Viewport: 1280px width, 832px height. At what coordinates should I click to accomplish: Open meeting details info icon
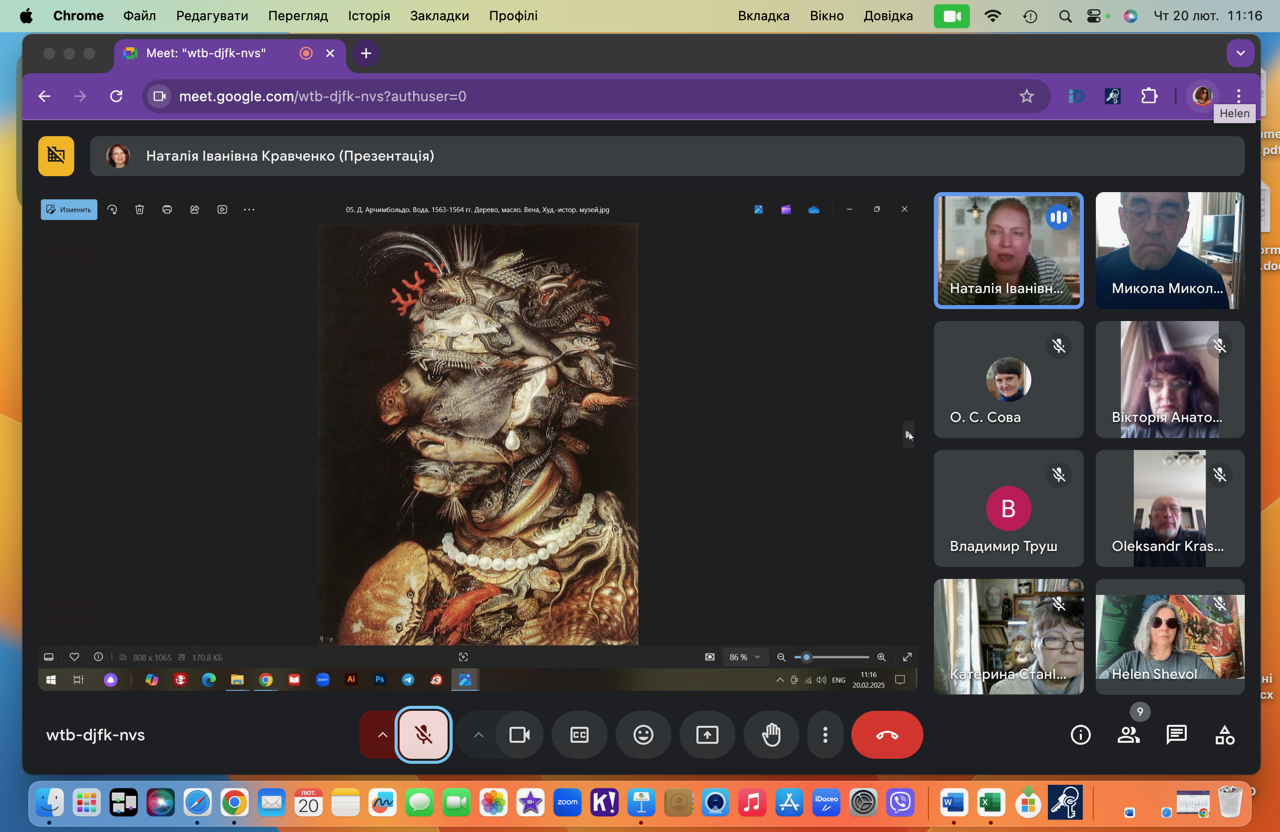[x=1080, y=735]
